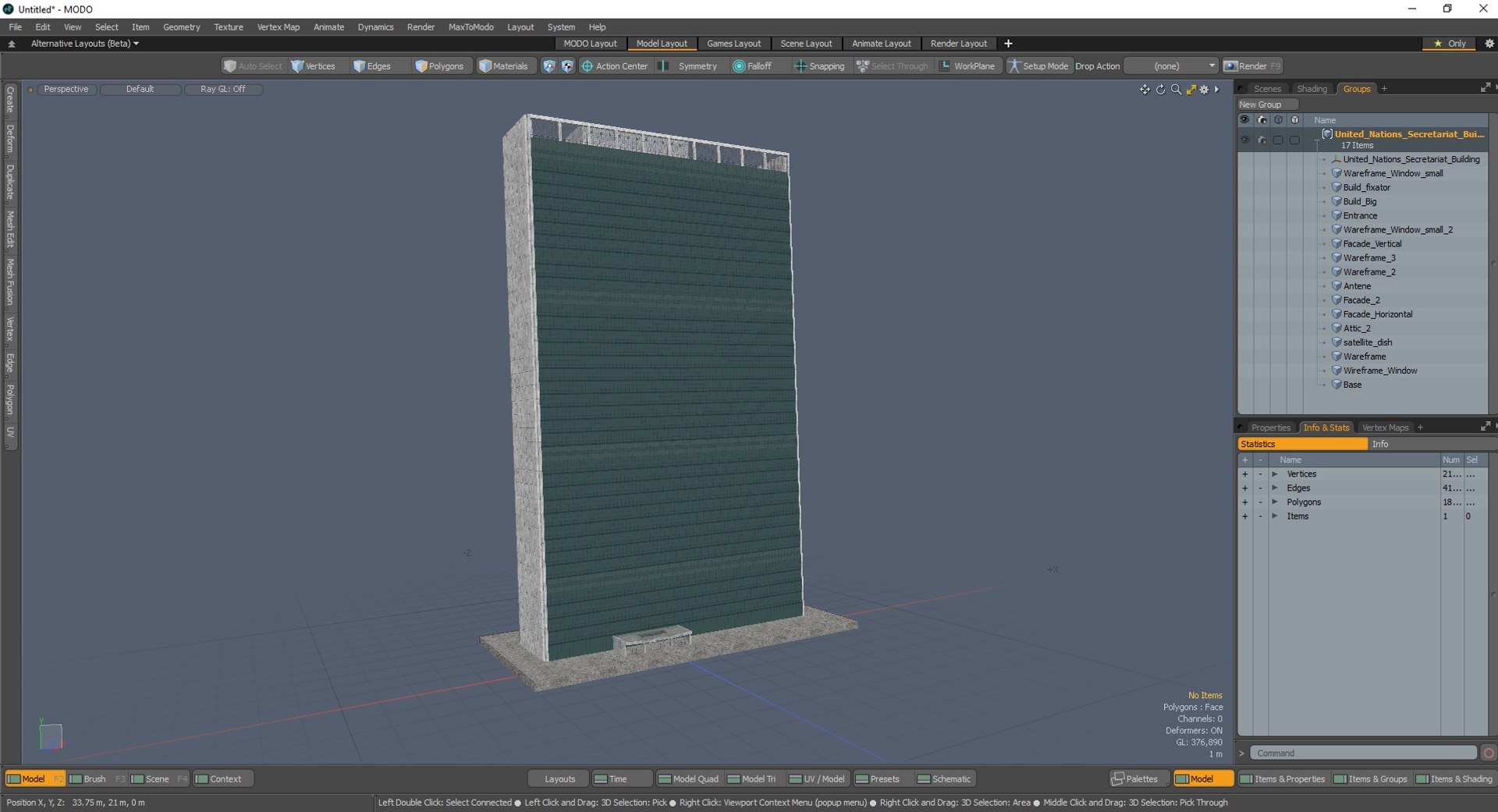
Task: Add new layout tab with plus
Action: [x=1008, y=44]
